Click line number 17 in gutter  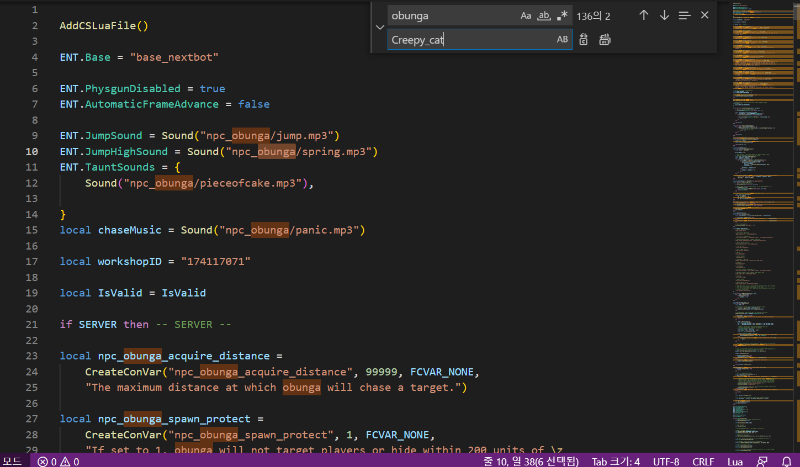click(32, 261)
